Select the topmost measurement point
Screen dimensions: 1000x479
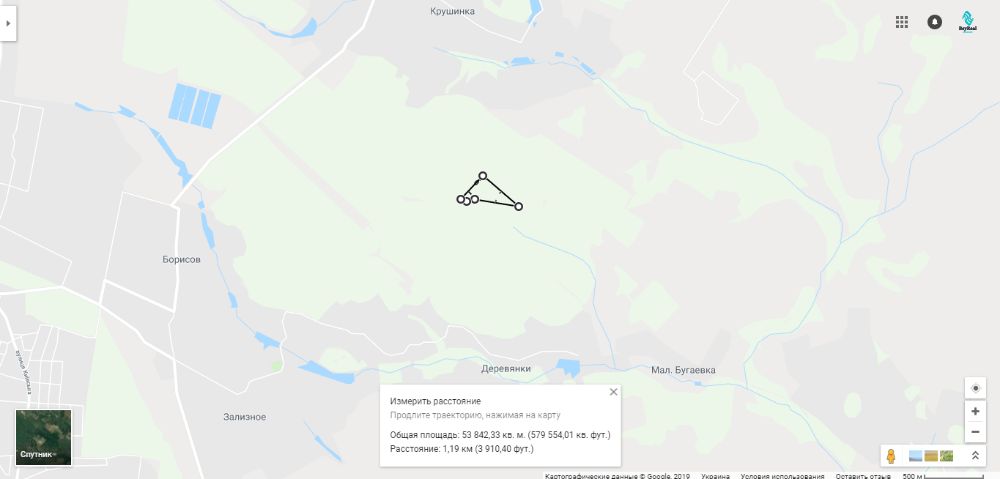tap(483, 175)
